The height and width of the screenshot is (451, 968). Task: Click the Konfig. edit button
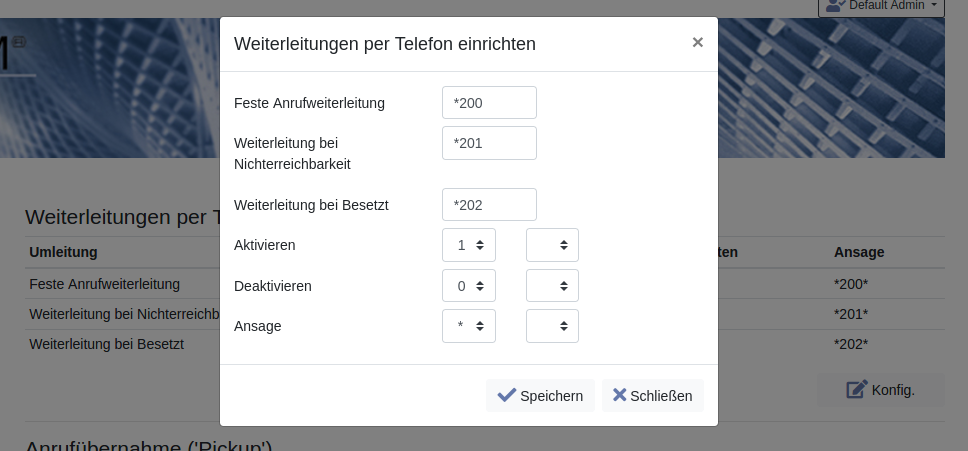click(x=880, y=389)
